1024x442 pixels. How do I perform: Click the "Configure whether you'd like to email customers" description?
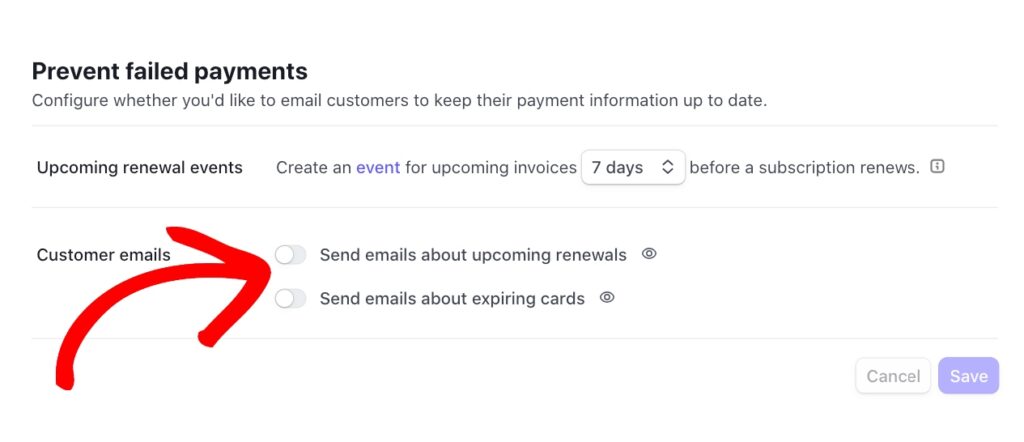[x=399, y=101]
